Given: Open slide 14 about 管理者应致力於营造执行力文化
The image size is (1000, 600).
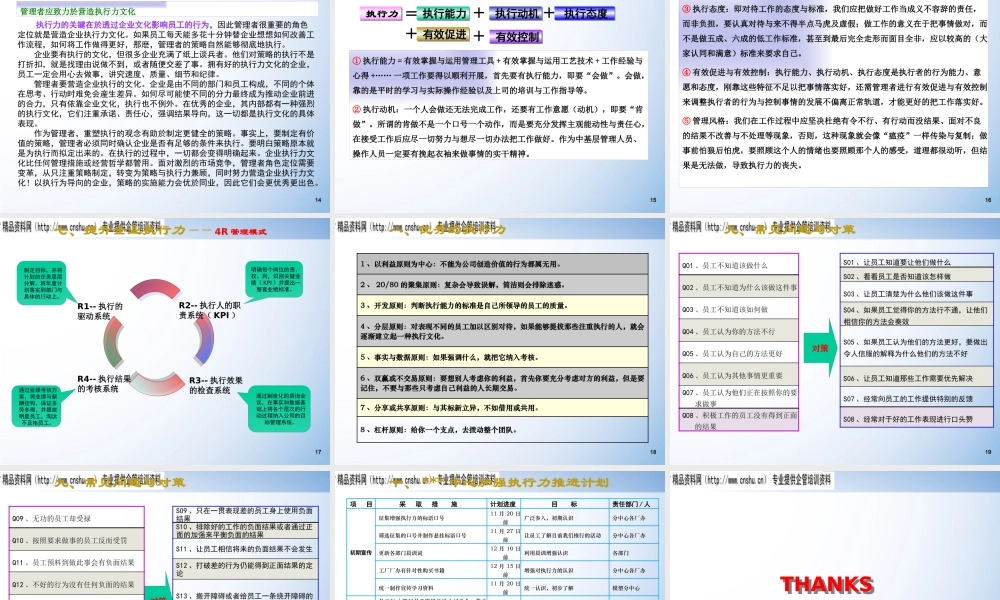Looking at the screenshot, I should click(165, 105).
